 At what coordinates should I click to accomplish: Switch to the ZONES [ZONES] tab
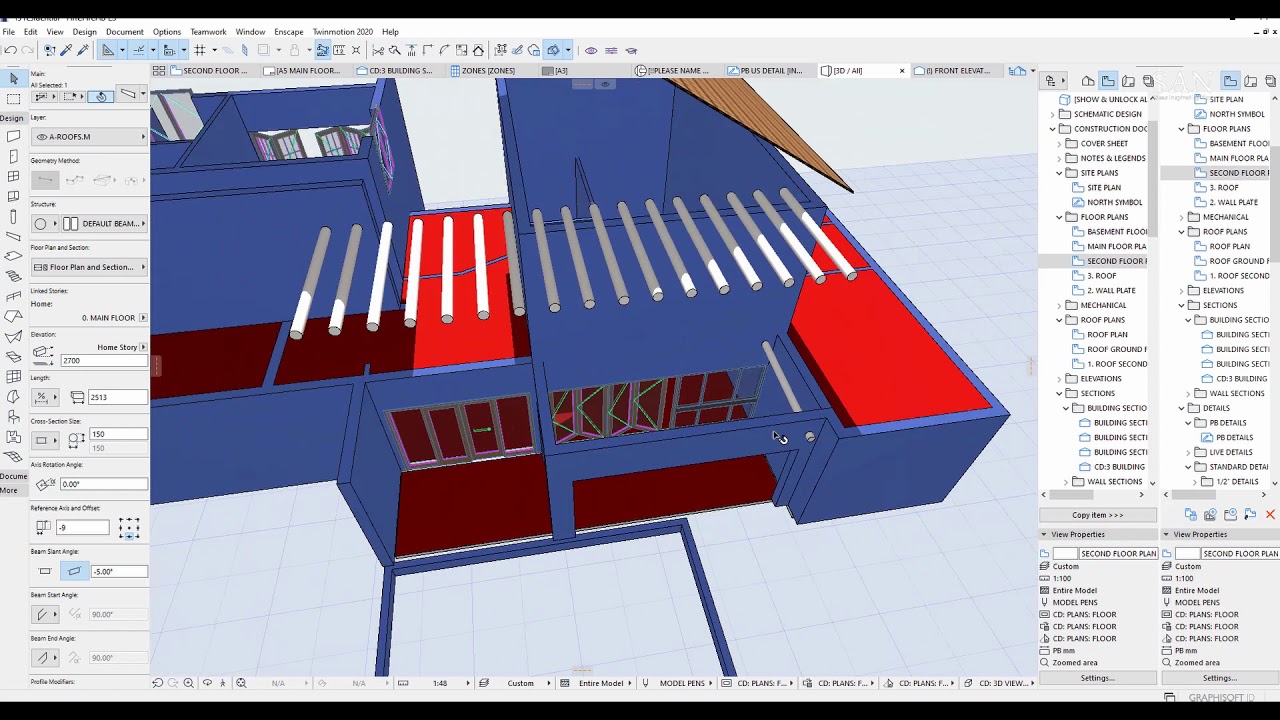pyautogui.click(x=487, y=71)
